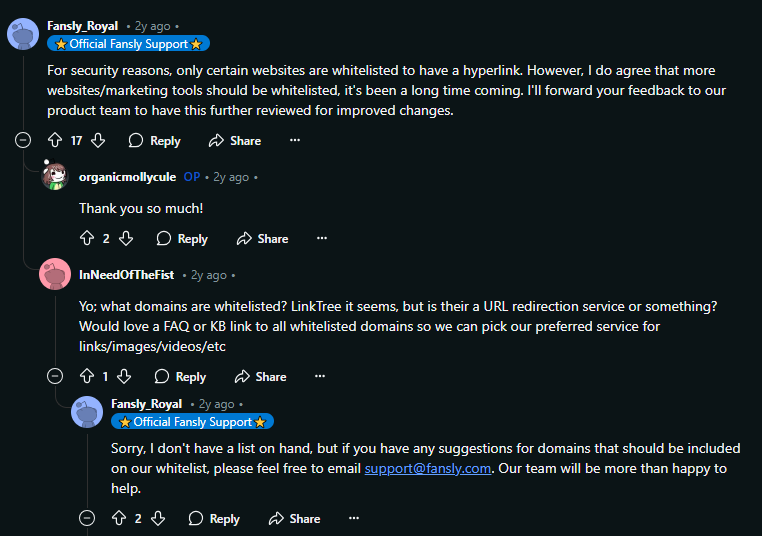The image size is (762, 536).
Task: Downvote Fansly_Royal's reply about the whitelist email
Action: (158, 519)
